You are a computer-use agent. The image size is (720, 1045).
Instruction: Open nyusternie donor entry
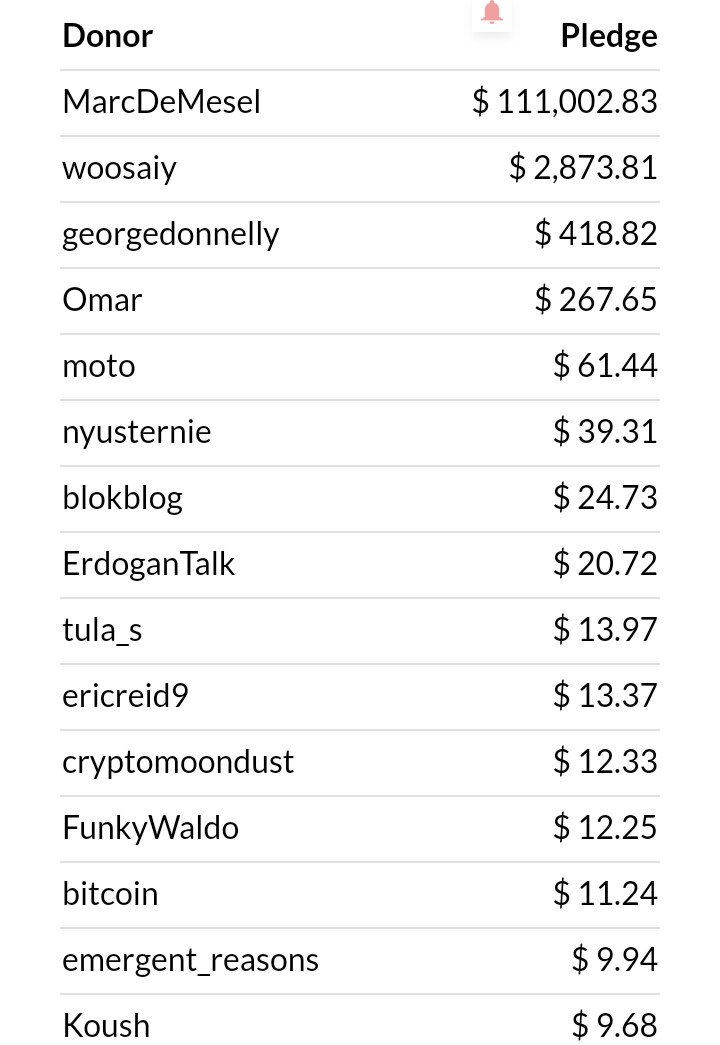pos(137,432)
